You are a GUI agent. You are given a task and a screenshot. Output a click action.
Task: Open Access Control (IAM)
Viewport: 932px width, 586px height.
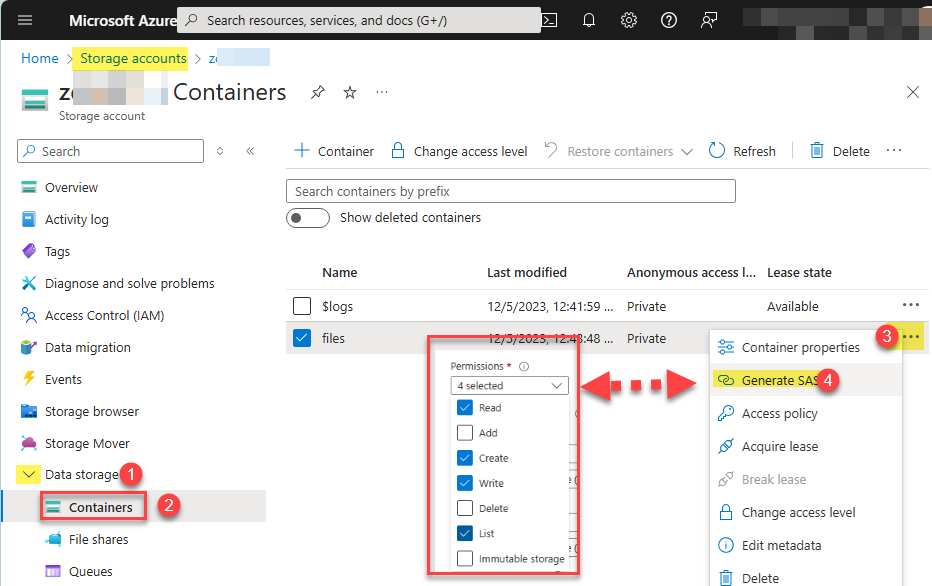105,316
